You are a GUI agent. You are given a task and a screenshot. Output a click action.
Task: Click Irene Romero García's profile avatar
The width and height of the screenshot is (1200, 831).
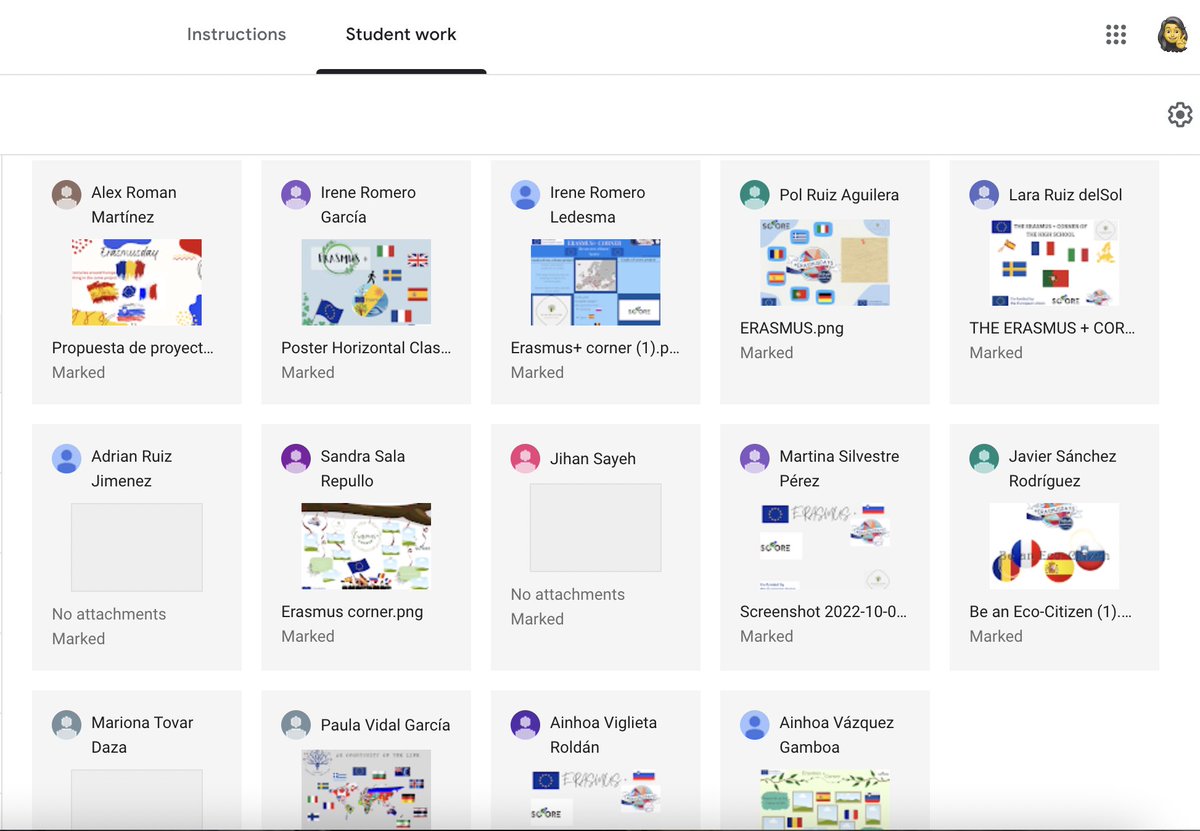pyautogui.click(x=296, y=195)
